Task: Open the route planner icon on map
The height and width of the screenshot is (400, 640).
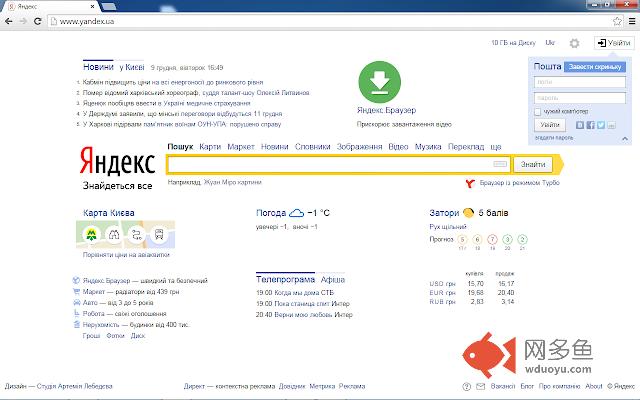Action: pos(136,234)
